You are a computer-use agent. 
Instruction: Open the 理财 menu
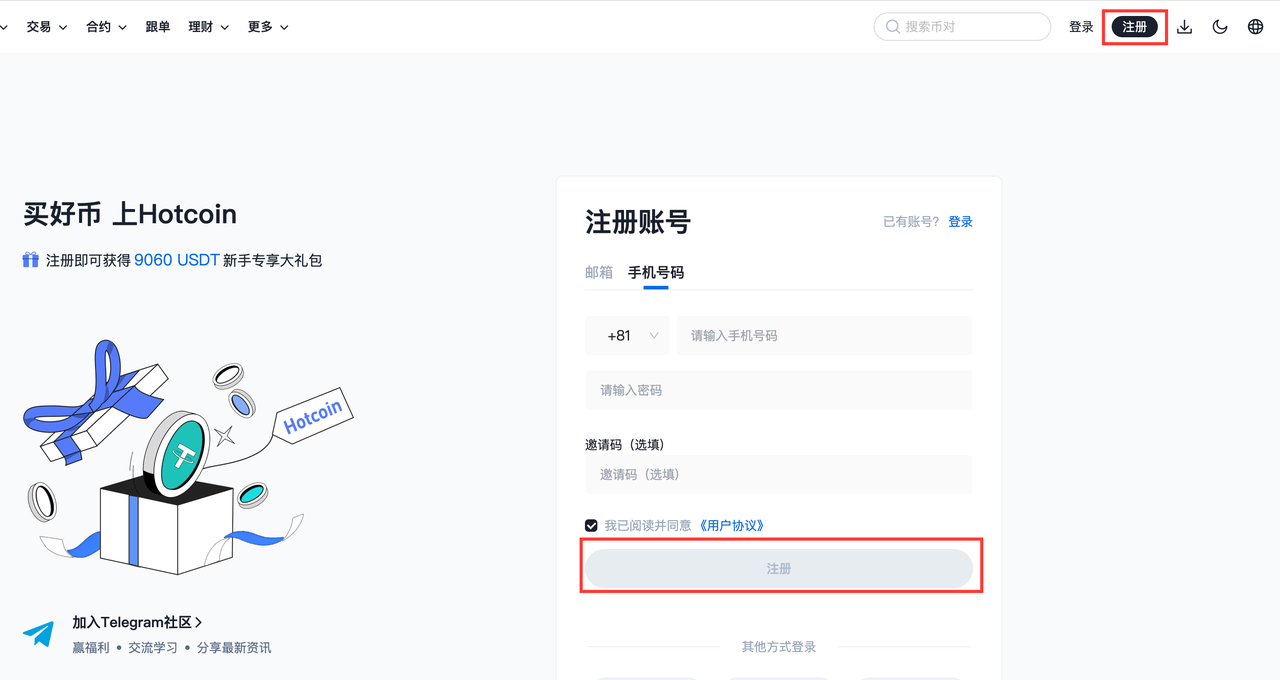tap(208, 27)
